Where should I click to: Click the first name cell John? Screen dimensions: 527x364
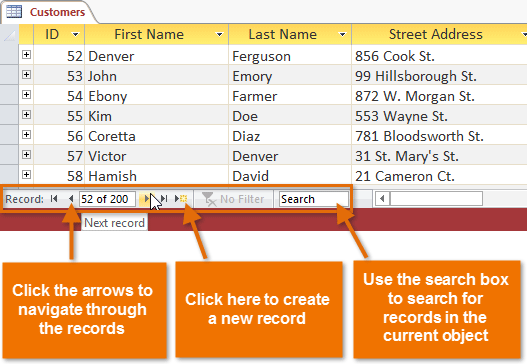click(156, 76)
